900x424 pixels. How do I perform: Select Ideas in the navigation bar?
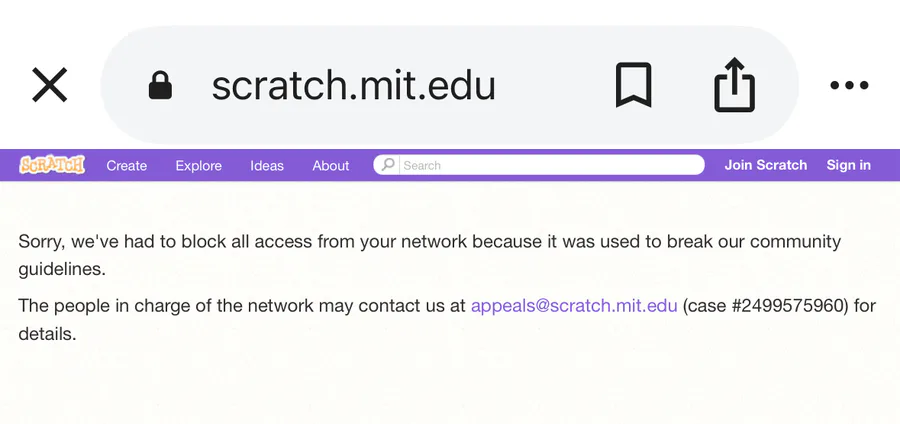click(x=267, y=166)
